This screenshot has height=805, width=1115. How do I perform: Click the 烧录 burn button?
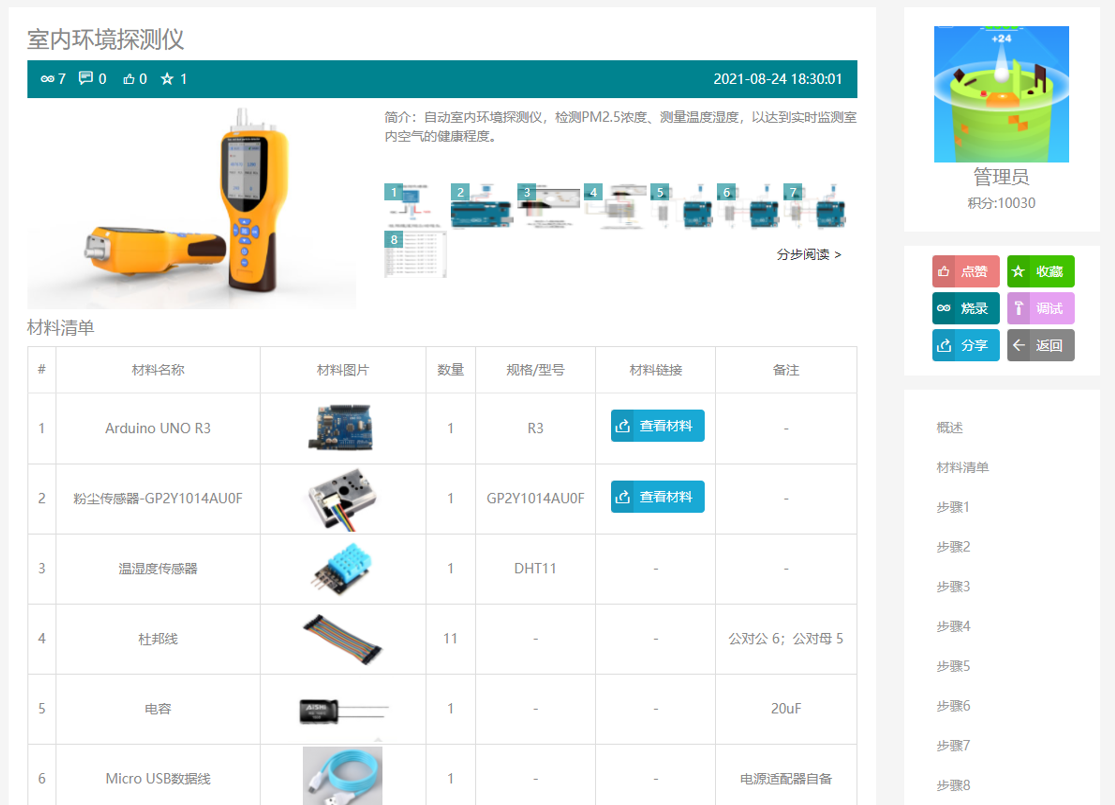(x=965, y=308)
